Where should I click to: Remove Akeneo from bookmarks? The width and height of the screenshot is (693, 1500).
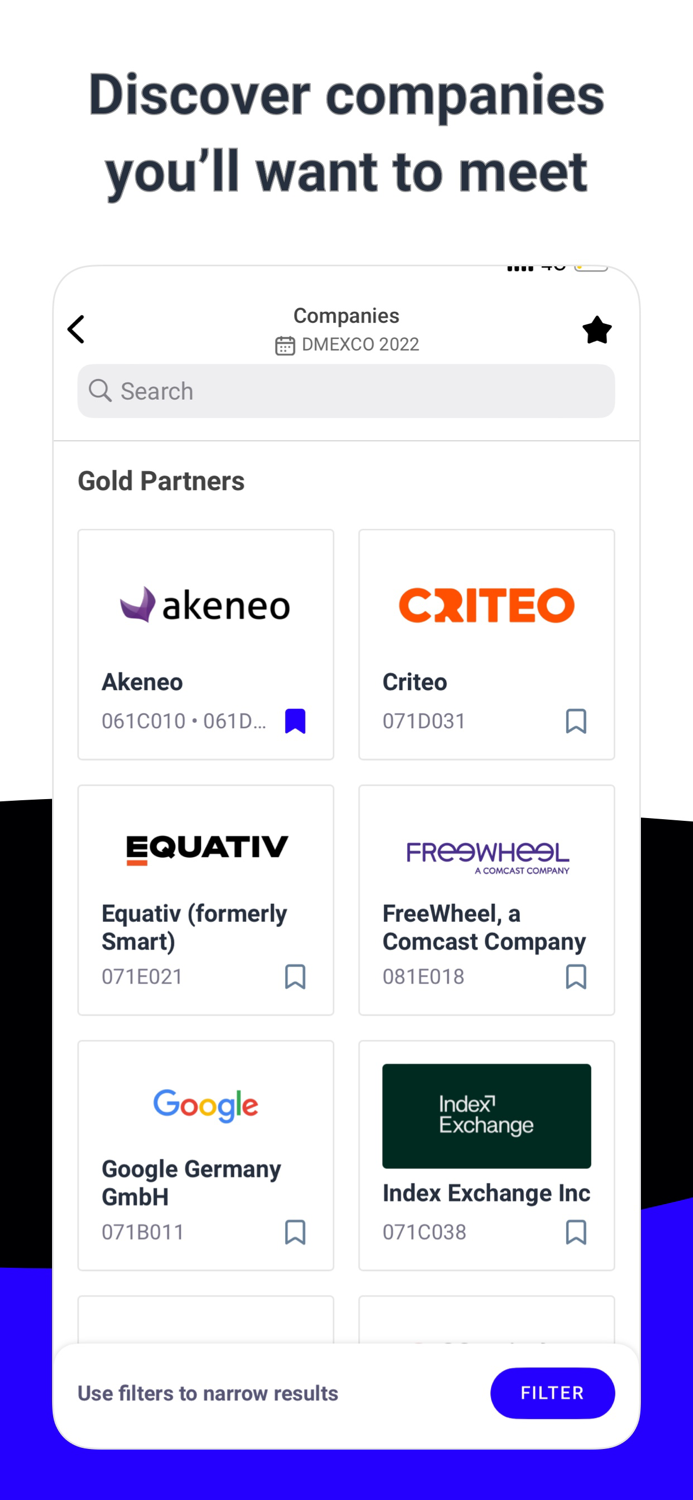(x=295, y=720)
